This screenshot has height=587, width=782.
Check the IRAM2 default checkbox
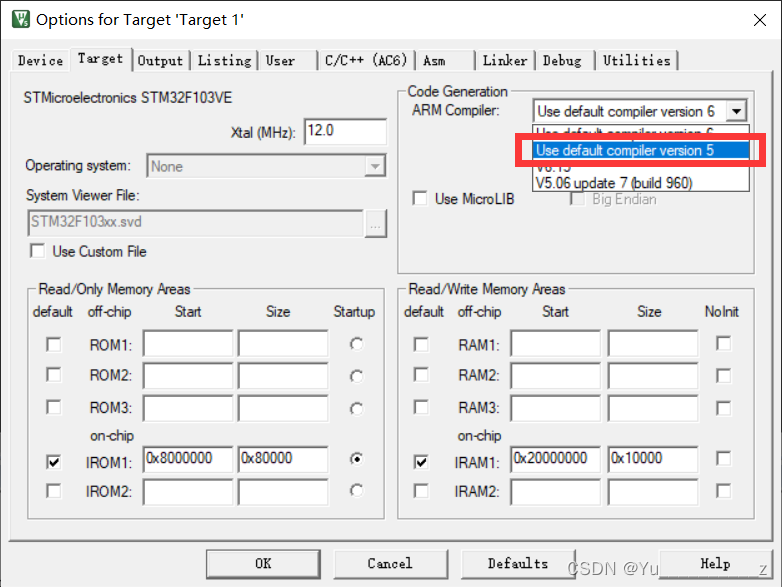coord(421,491)
